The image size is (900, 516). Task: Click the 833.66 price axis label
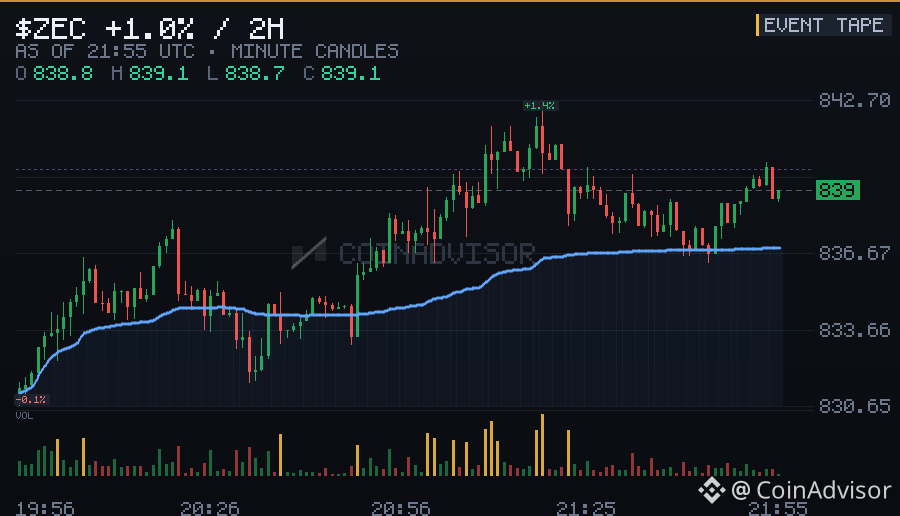pyautogui.click(x=855, y=330)
